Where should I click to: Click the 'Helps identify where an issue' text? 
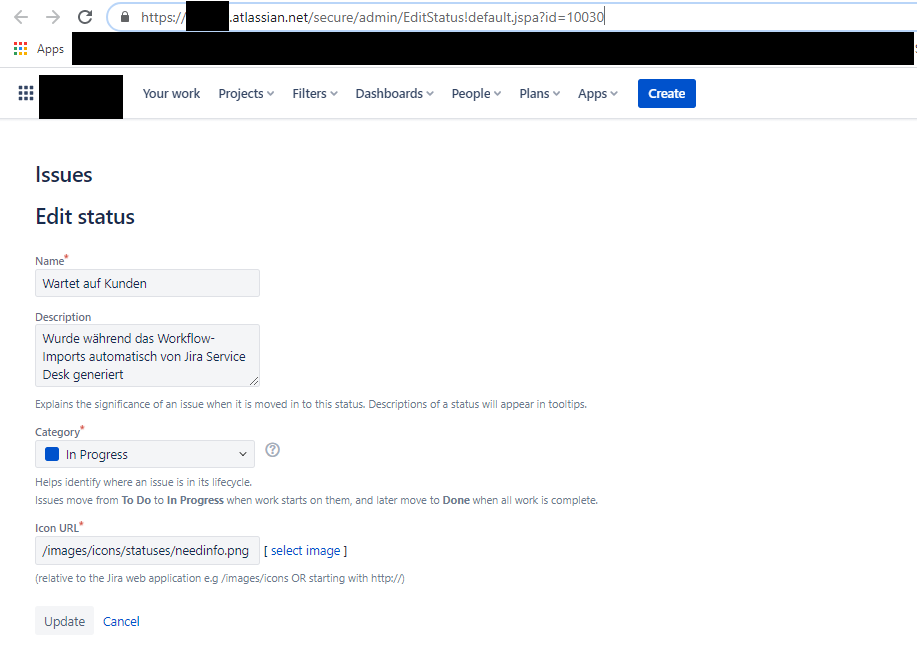tap(143, 482)
